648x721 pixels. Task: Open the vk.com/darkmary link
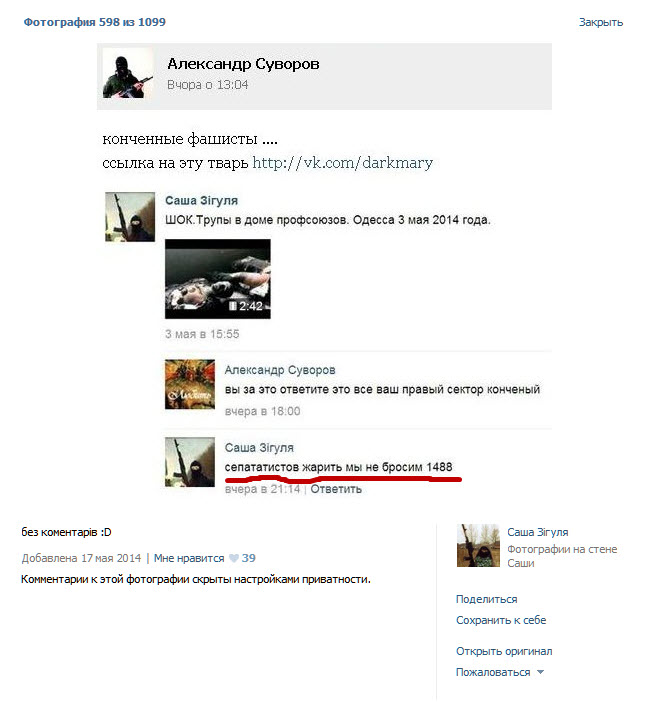[x=343, y=163]
